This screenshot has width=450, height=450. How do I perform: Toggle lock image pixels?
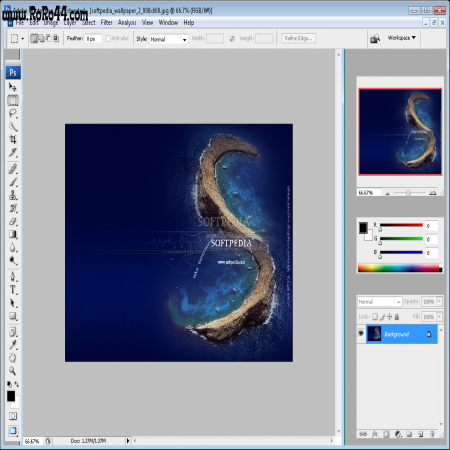point(382,317)
